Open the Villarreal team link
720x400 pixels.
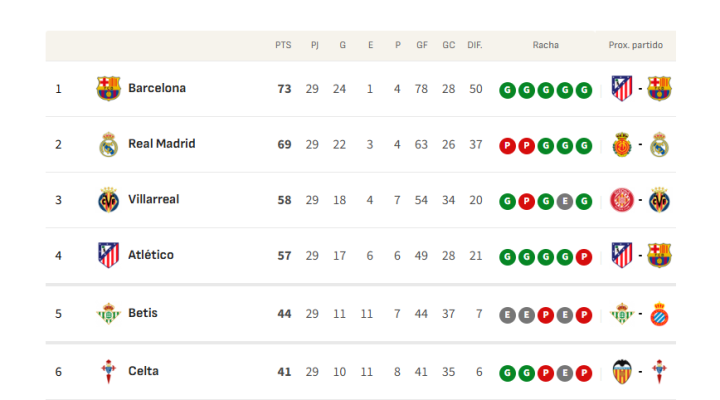click(x=153, y=199)
